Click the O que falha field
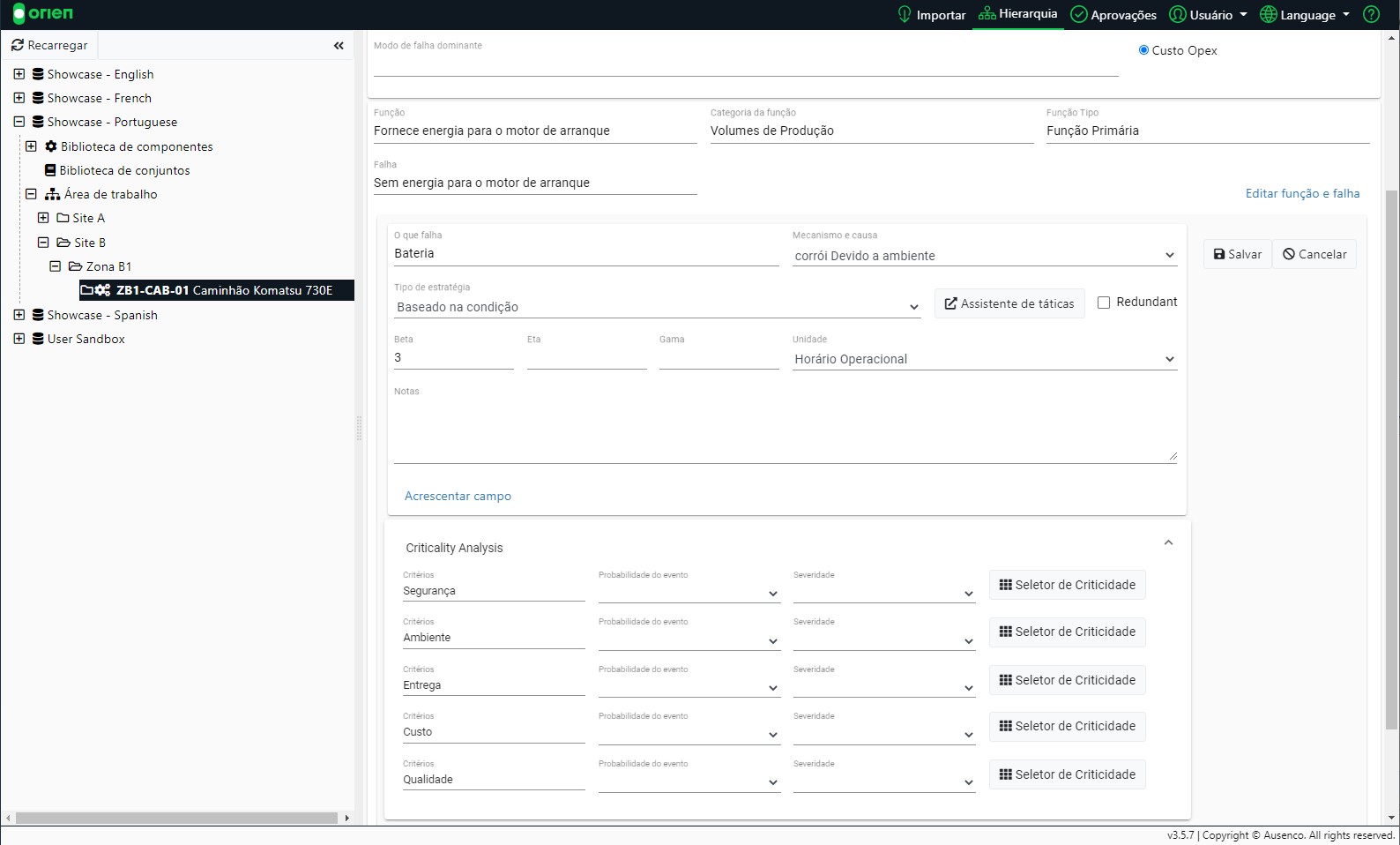 click(x=586, y=254)
